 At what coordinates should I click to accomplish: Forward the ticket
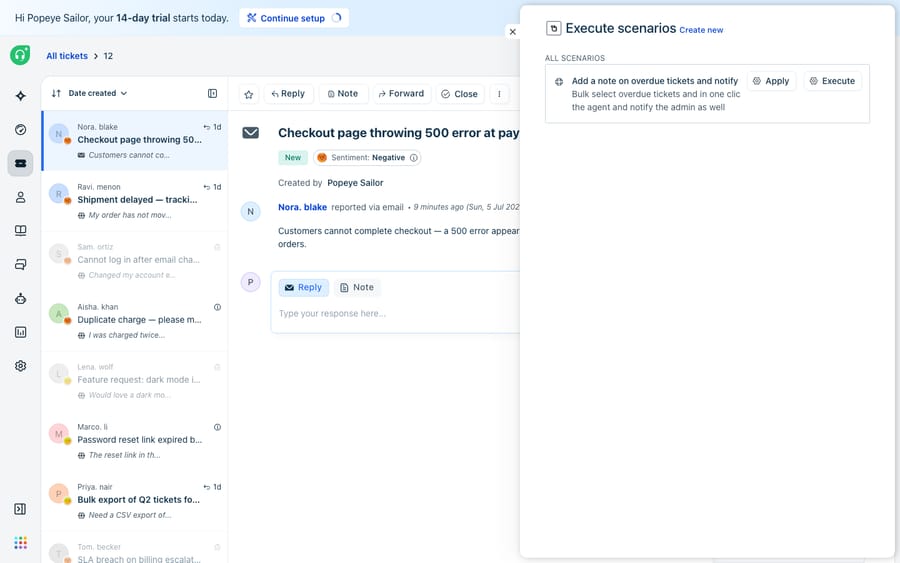coord(401,94)
